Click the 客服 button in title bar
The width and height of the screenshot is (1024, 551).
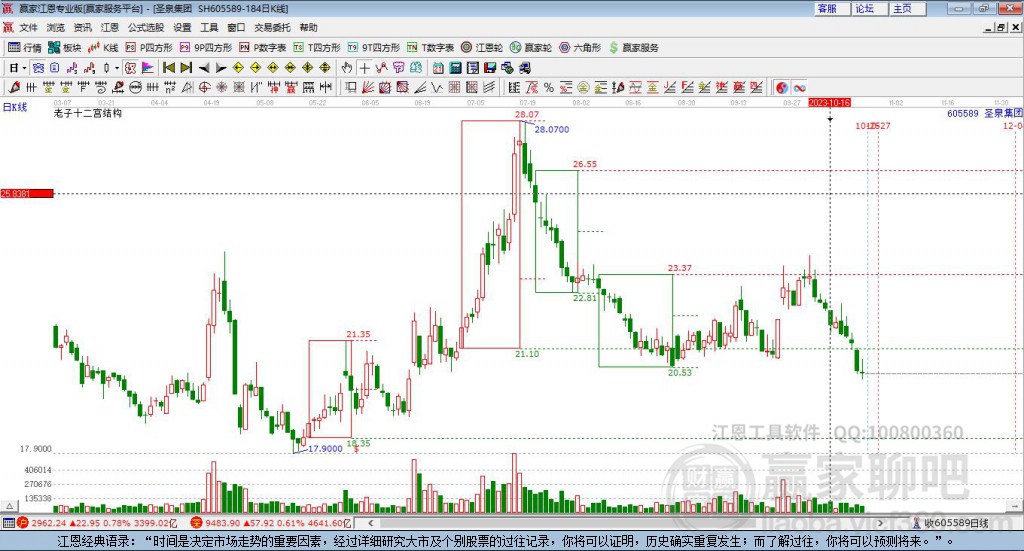click(x=832, y=8)
